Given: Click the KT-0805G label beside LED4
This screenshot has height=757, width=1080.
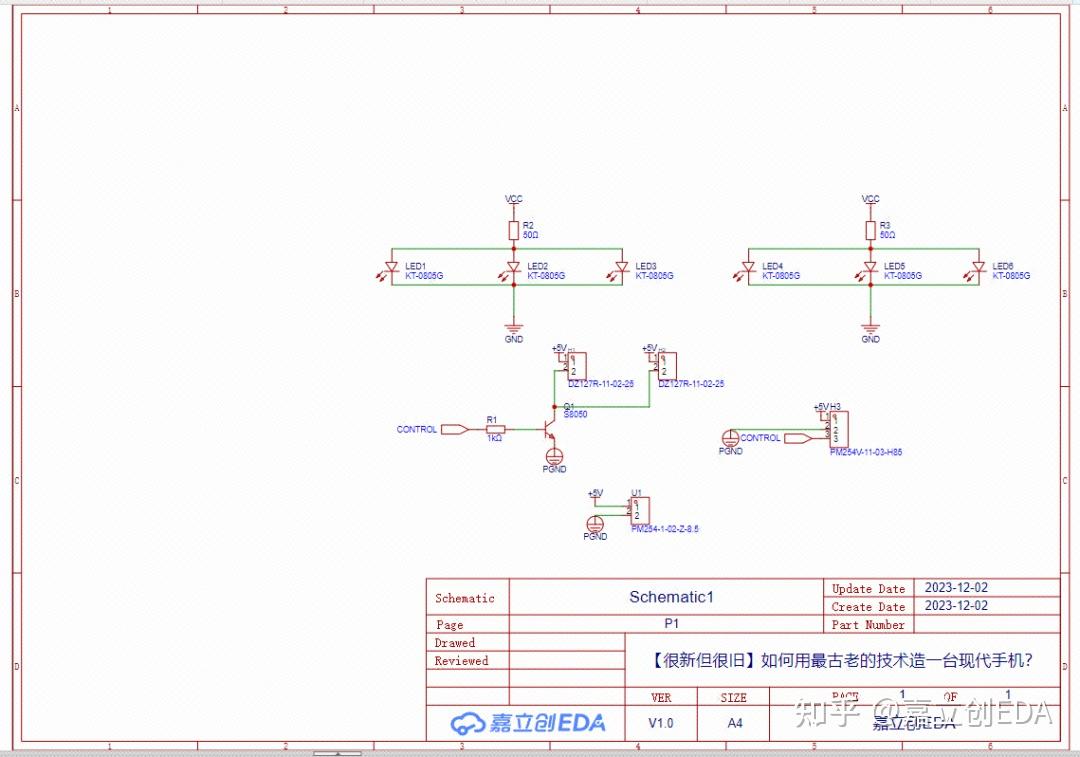Looking at the screenshot, I should (781, 276).
